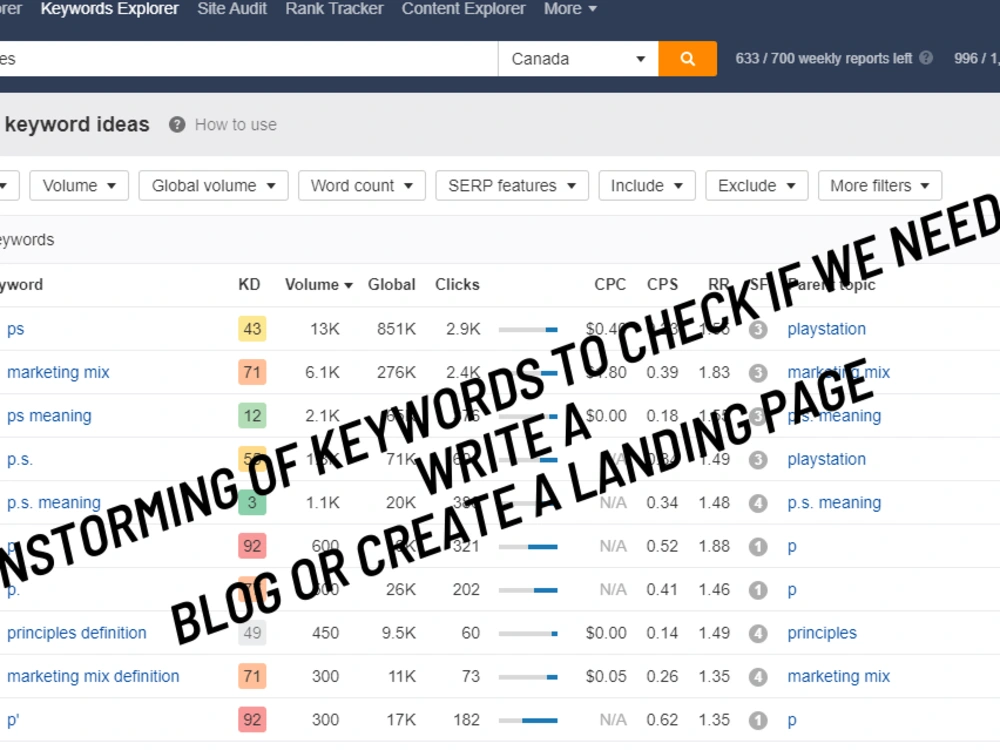Open the Volume filter dropdown
The image size is (1000, 750).
[x=79, y=186]
